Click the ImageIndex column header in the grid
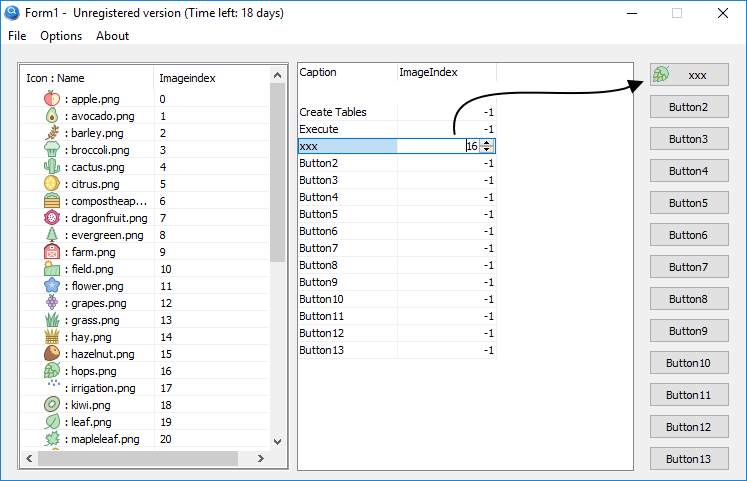 pyautogui.click(x=447, y=72)
